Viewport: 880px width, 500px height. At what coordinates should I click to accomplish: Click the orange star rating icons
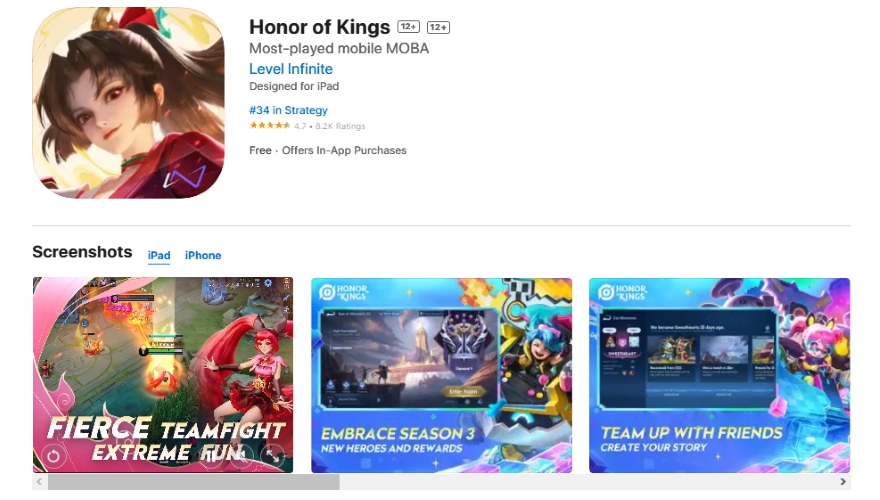270,126
